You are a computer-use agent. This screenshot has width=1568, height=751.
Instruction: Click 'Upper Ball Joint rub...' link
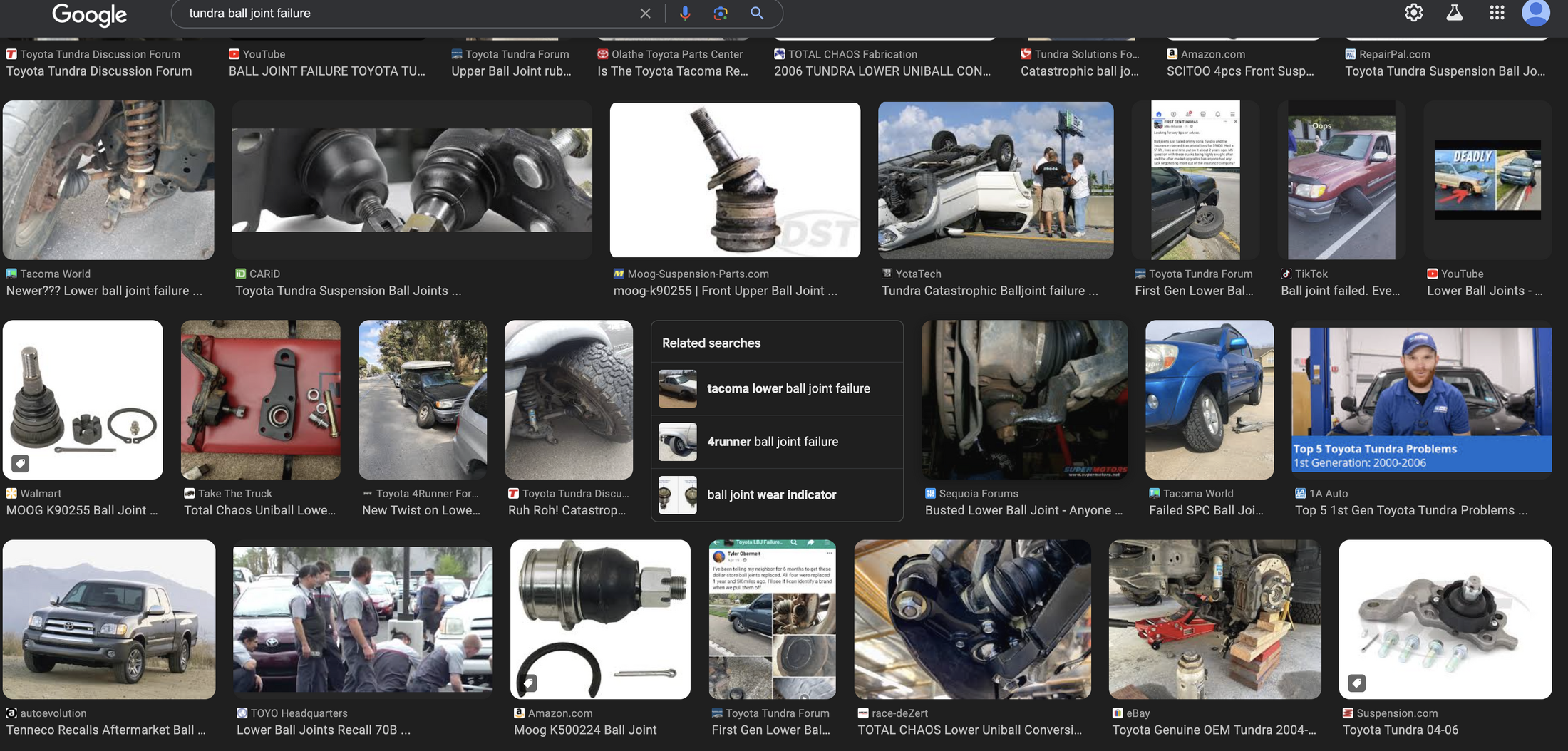[511, 71]
